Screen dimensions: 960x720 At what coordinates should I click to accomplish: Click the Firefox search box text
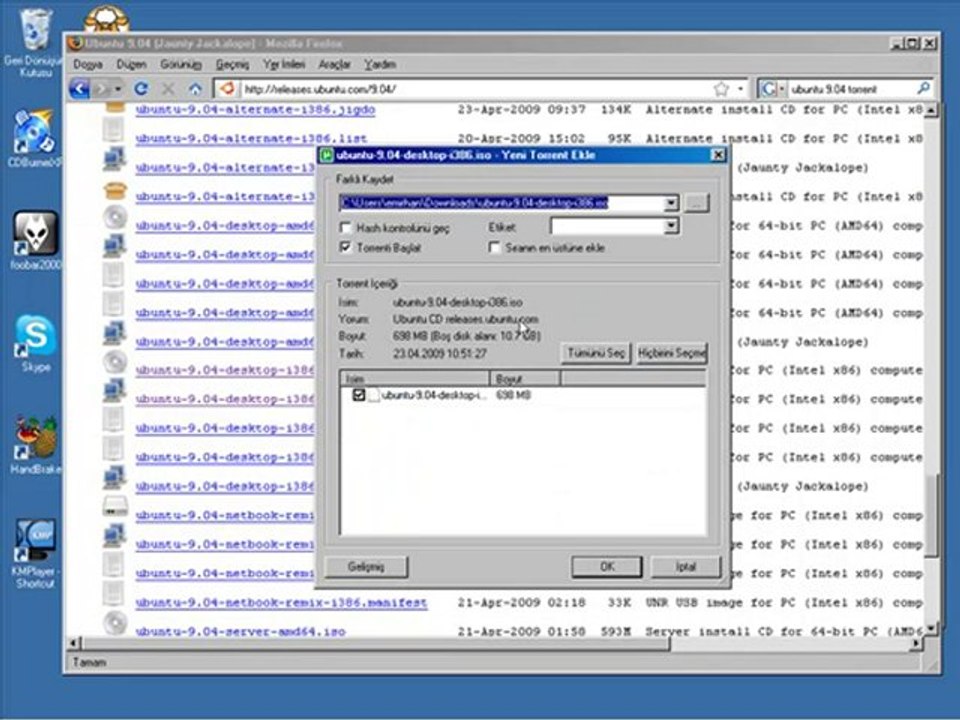[834, 89]
